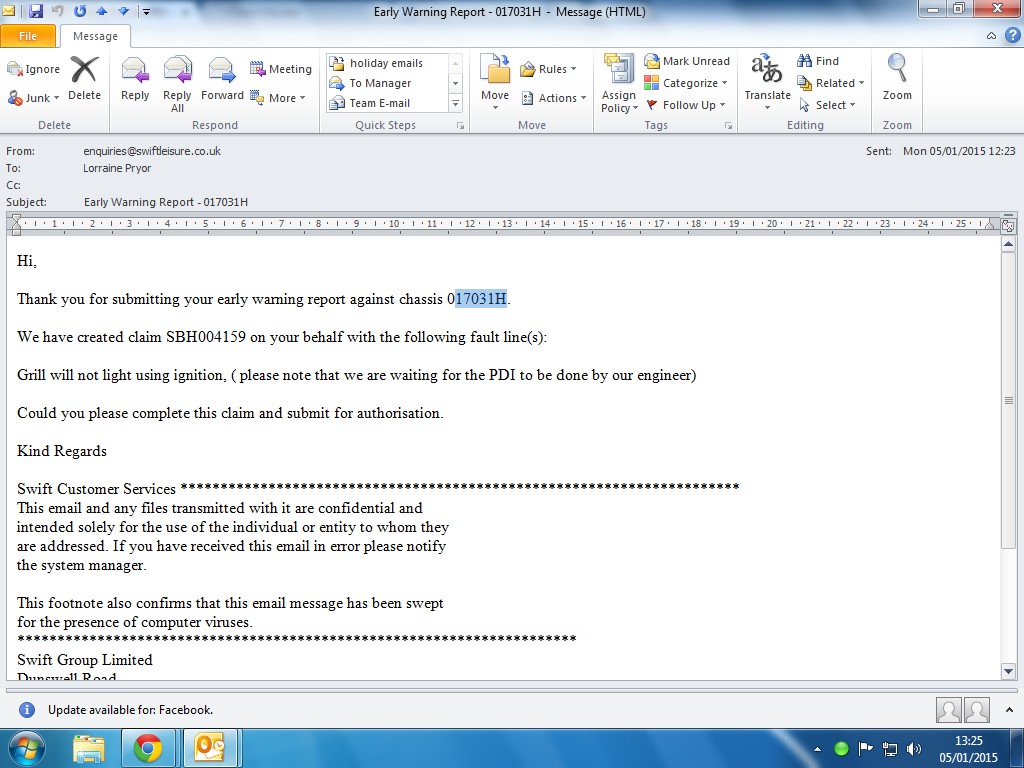Expand the Rules dropdown

549,69
